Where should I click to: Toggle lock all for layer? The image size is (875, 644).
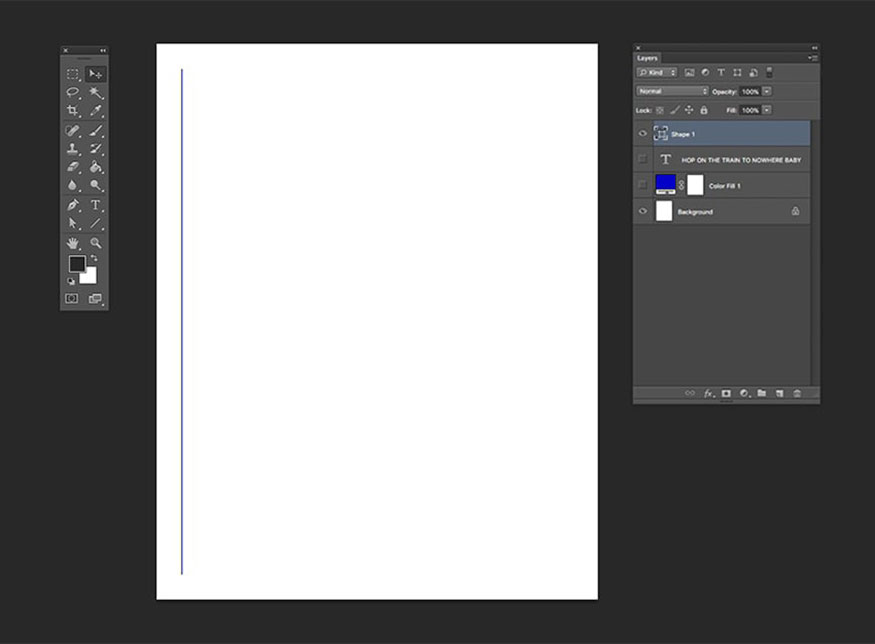704,110
